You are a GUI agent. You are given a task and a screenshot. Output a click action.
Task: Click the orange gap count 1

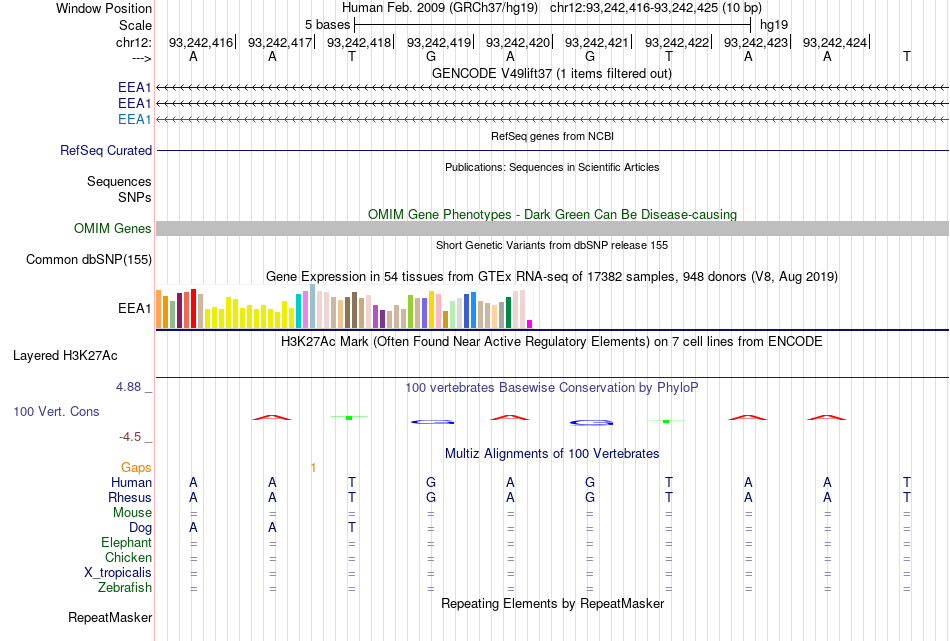[x=313, y=467]
